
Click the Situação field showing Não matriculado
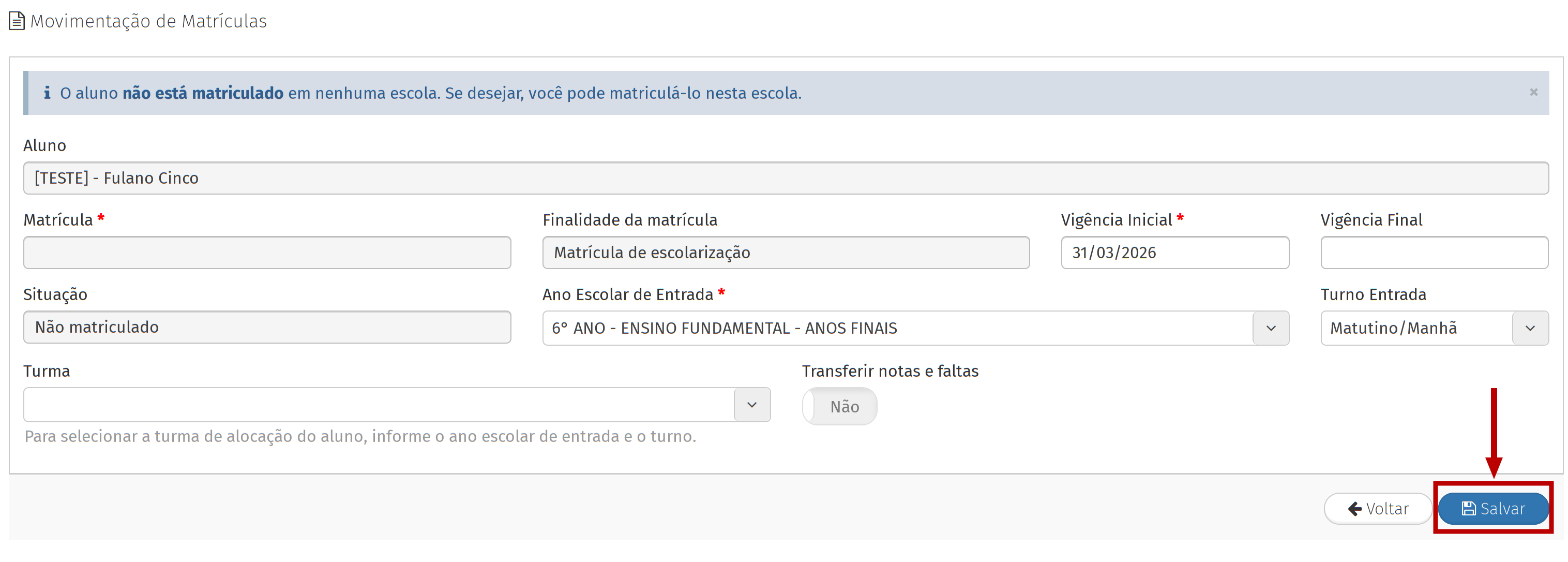tap(267, 328)
